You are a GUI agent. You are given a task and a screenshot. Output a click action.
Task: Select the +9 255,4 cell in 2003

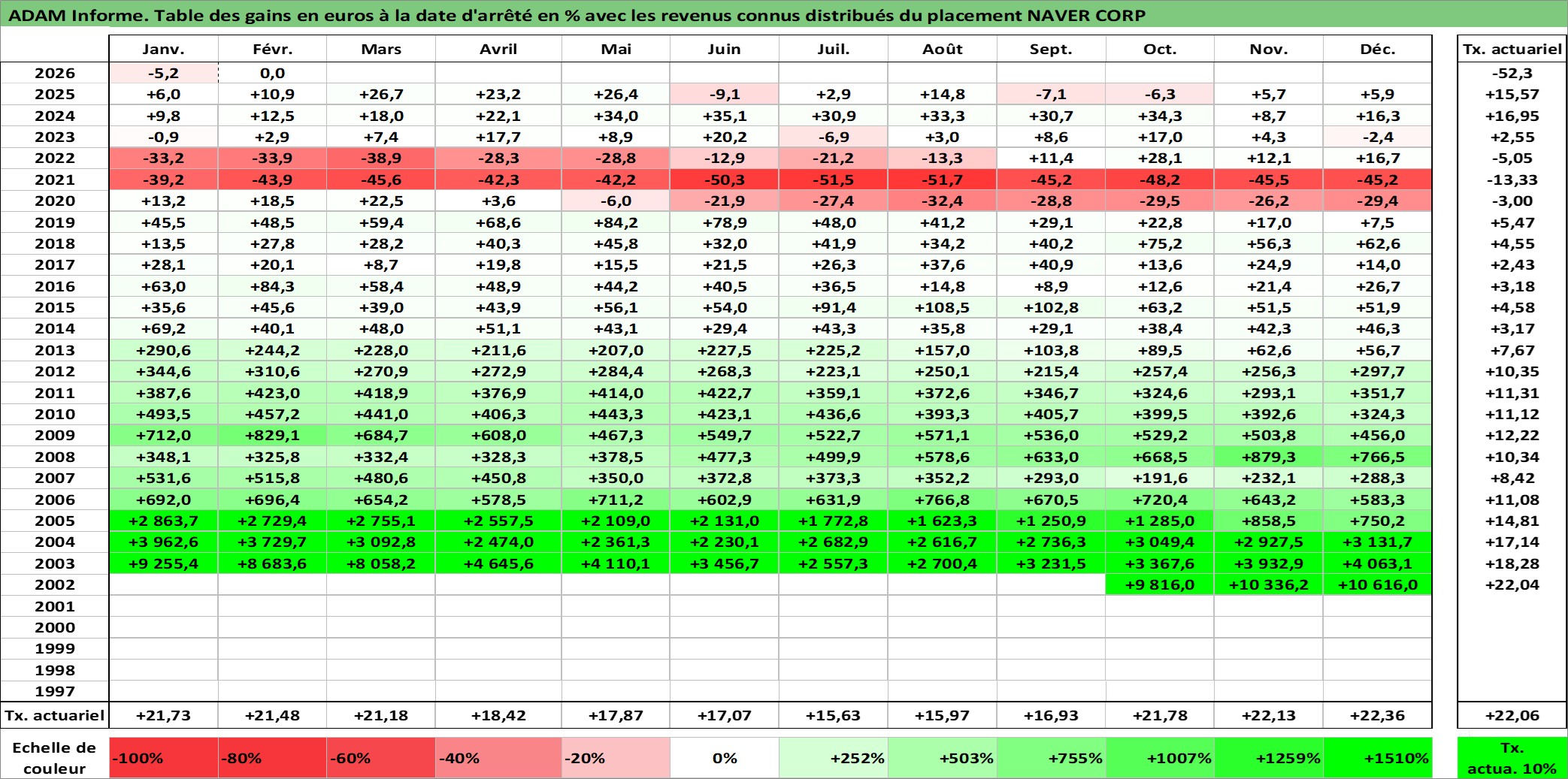[164, 563]
